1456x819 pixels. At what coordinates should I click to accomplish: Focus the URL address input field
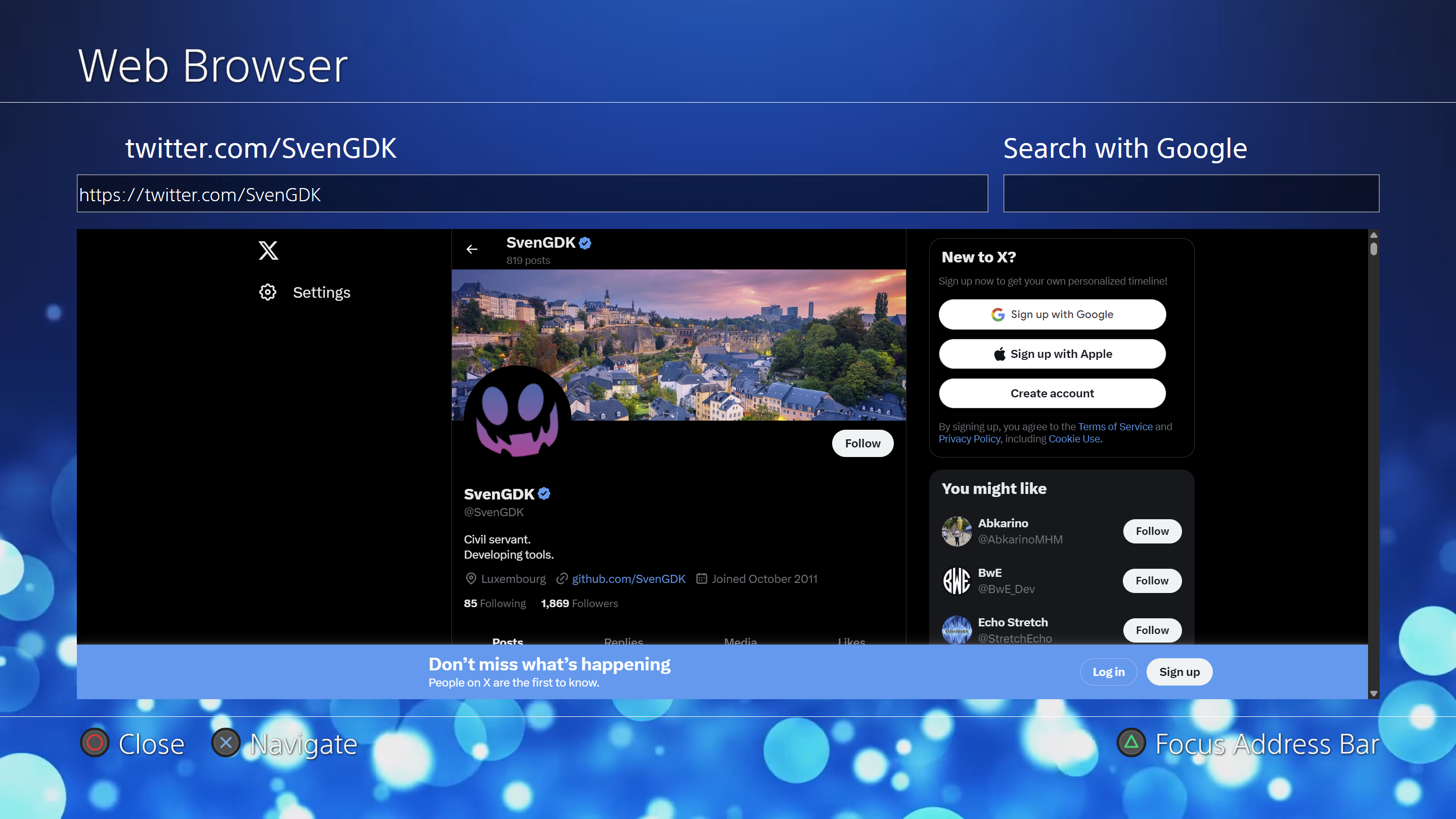pos(532,194)
